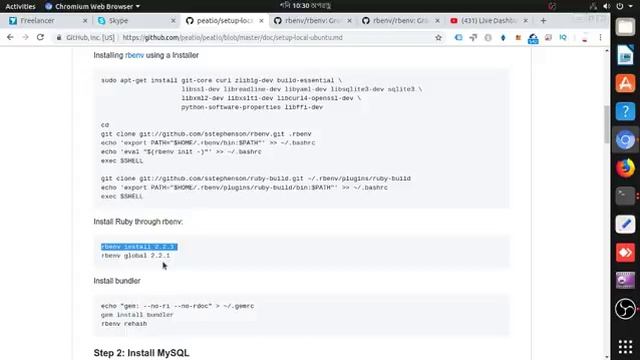
Task: Click 'rbenv rehash' command
Action: tap(124, 324)
